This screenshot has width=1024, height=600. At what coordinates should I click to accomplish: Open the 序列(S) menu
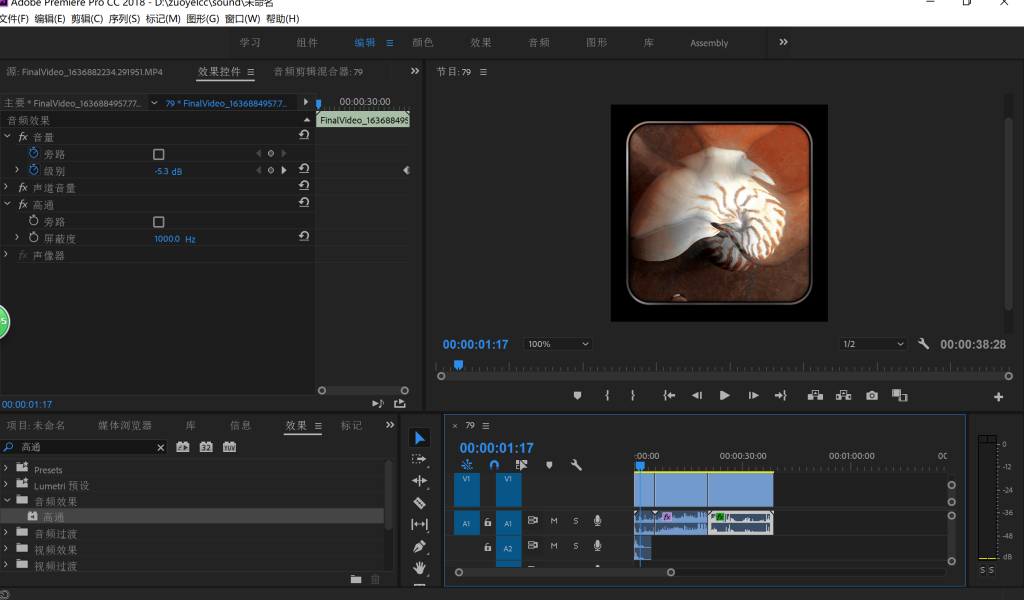[x=124, y=19]
